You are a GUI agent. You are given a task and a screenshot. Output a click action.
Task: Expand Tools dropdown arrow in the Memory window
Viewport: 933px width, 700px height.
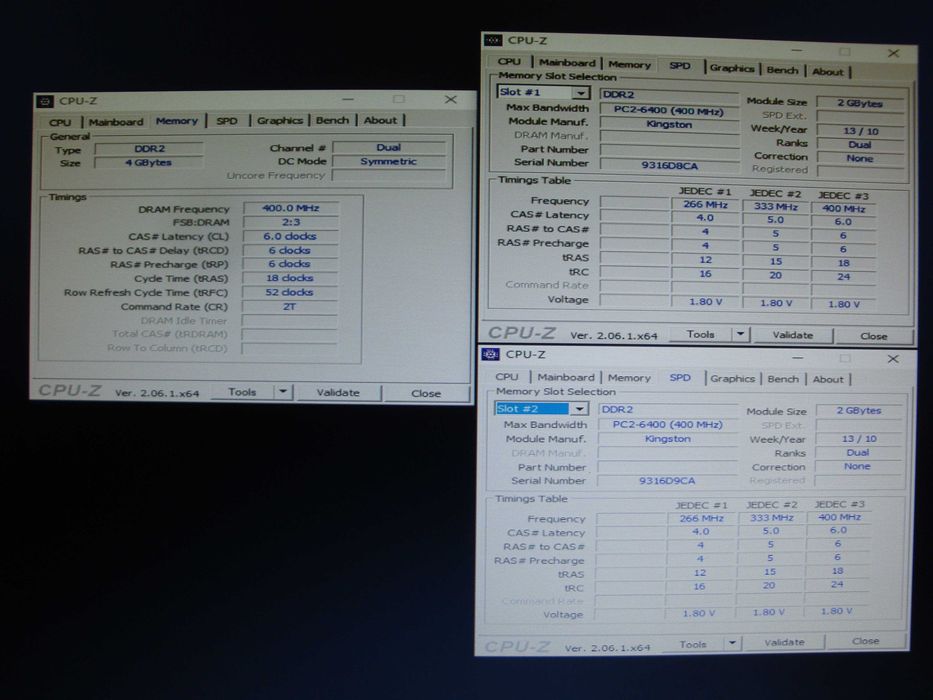click(283, 392)
